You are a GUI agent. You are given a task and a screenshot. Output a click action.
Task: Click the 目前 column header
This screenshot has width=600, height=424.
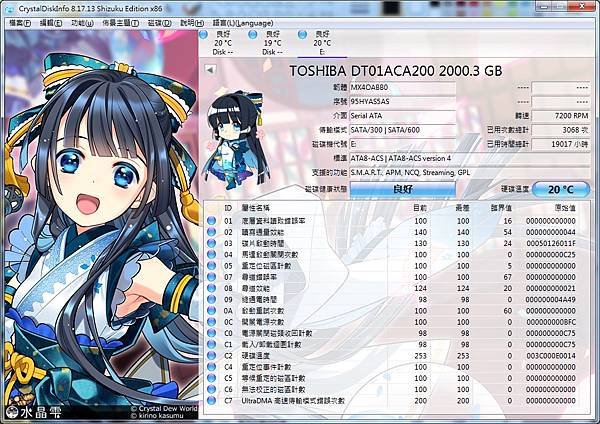pos(420,208)
